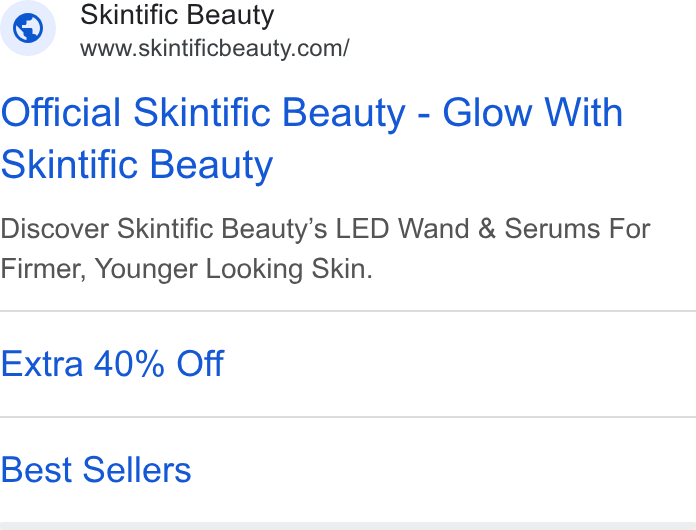Click the words LED Wand in the description
The height and width of the screenshot is (530, 696).
[x=402, y=229]
